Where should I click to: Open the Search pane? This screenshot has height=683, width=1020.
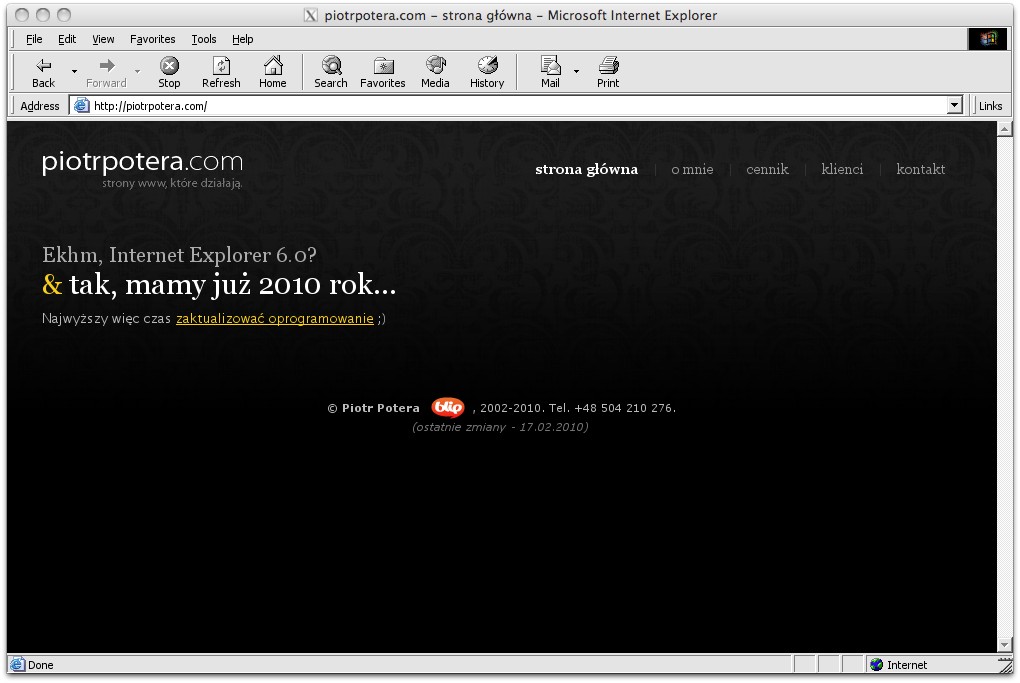click(330, 72)
